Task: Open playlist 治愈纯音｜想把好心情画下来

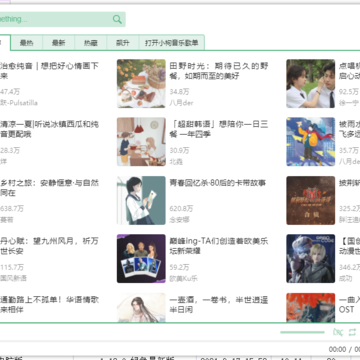Action: pos(49,71)
